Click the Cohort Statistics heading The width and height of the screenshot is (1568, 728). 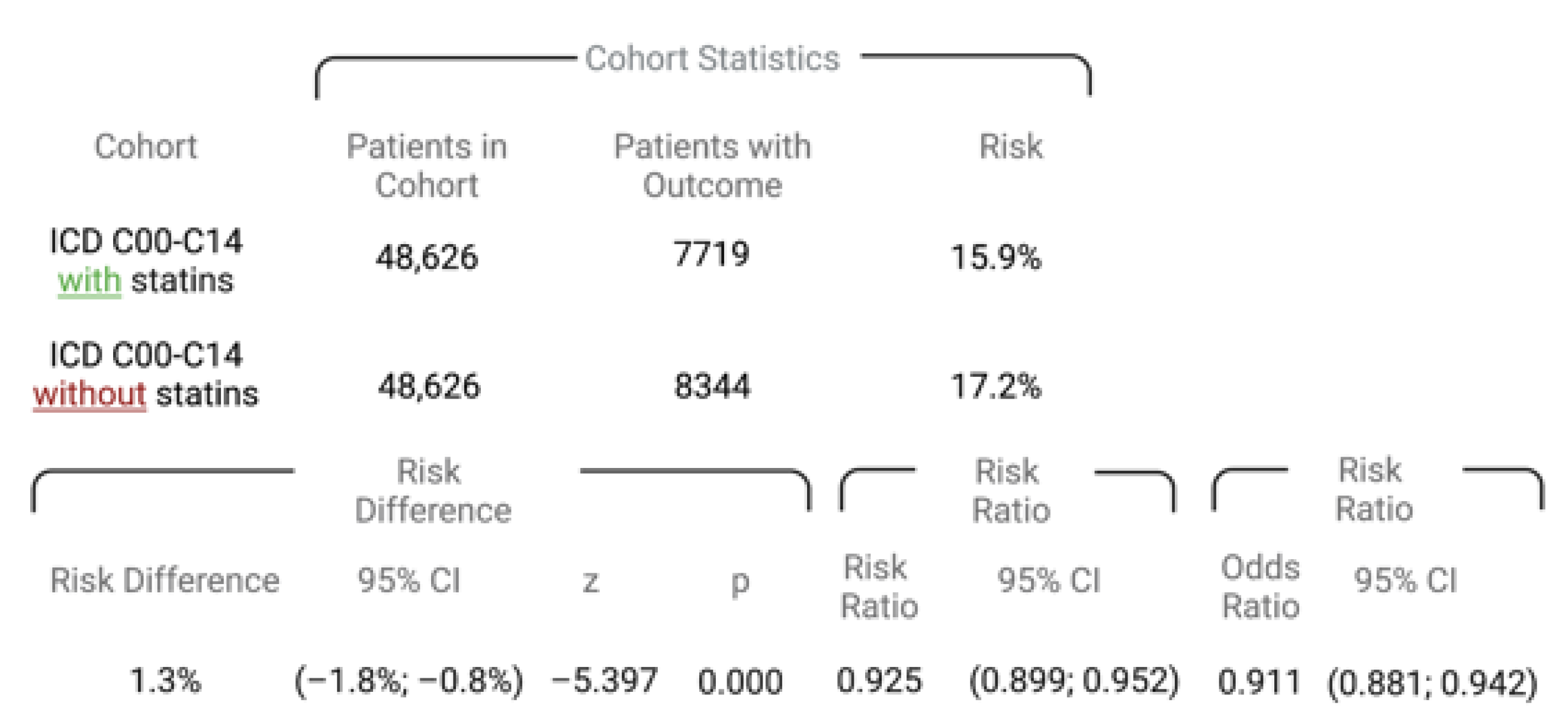tap(712, 59)
